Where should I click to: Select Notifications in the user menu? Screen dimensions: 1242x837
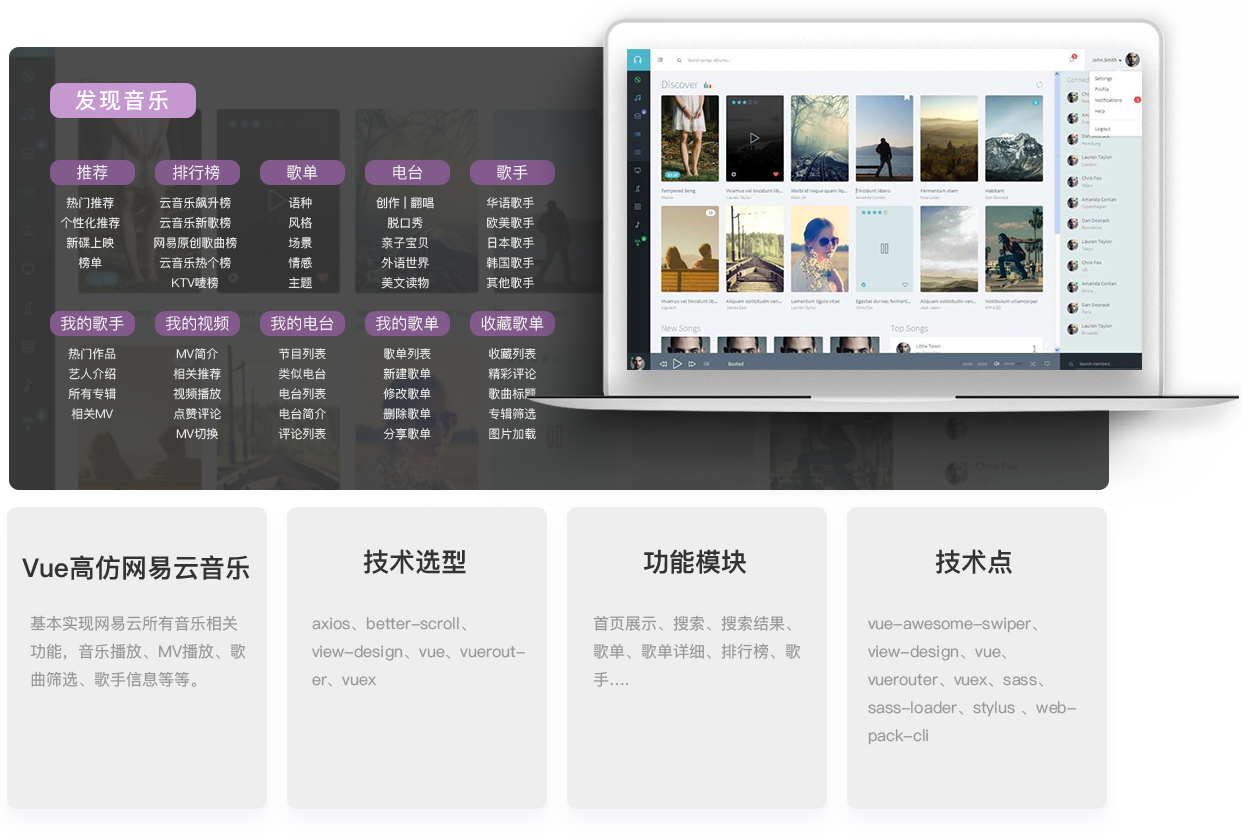[1108, 100]
